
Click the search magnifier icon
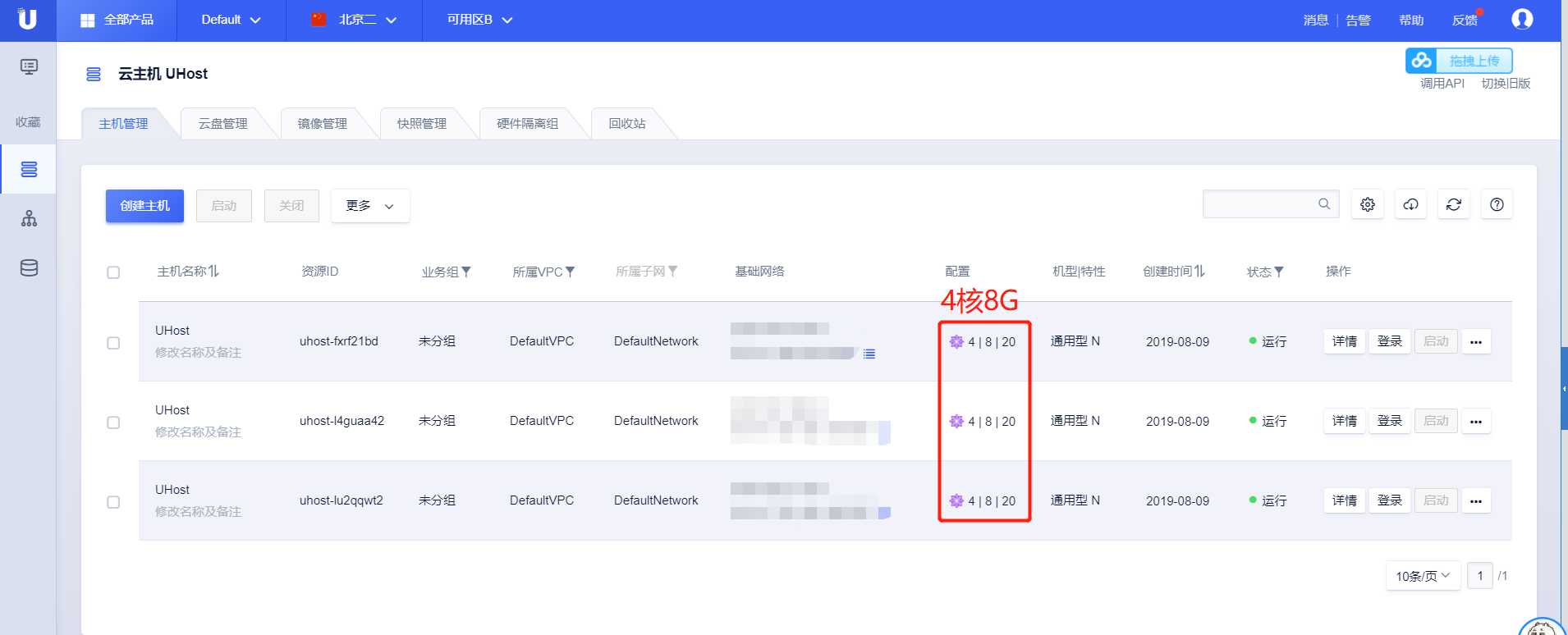(x=1324, y=204)
